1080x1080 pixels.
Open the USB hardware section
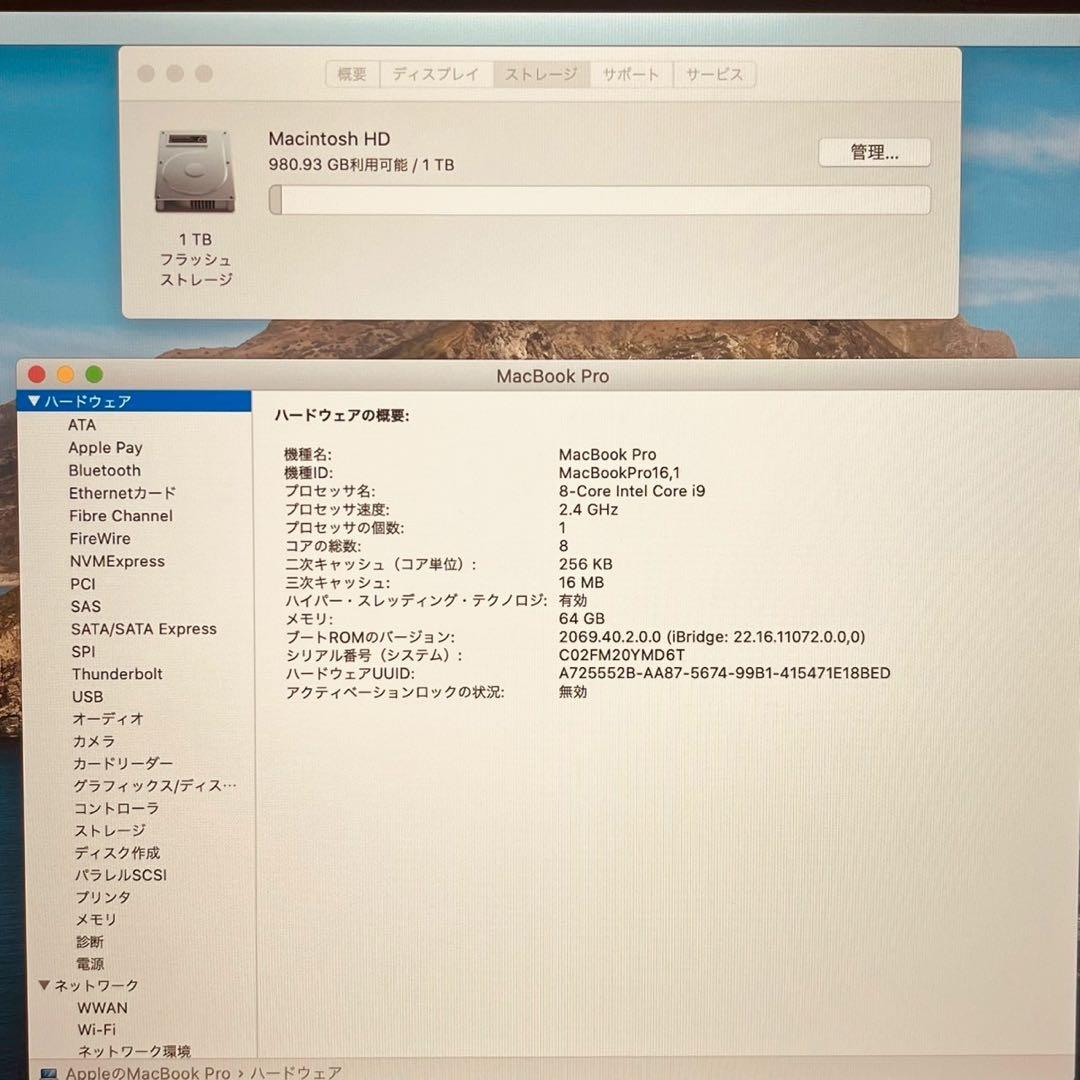(x=87, y=696)
